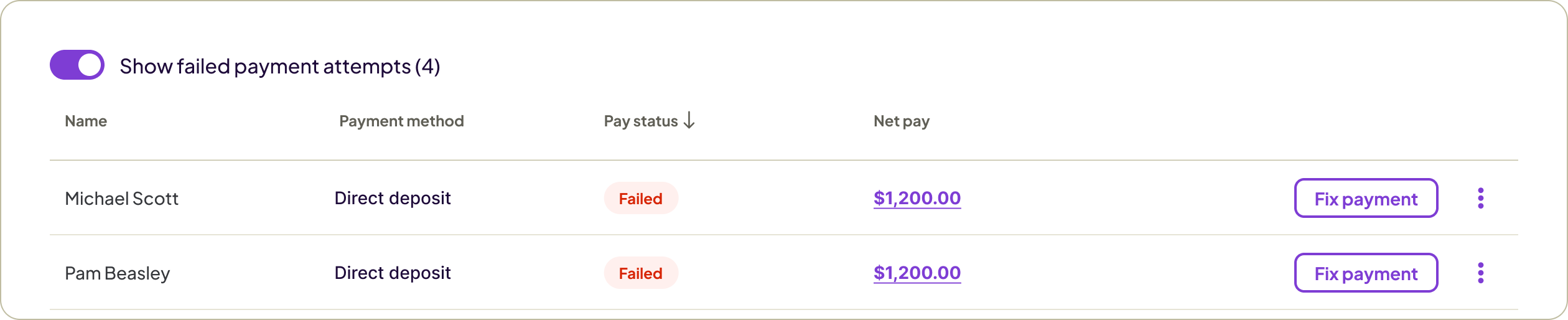Open more options for Michael Scott

[1480, 199]
